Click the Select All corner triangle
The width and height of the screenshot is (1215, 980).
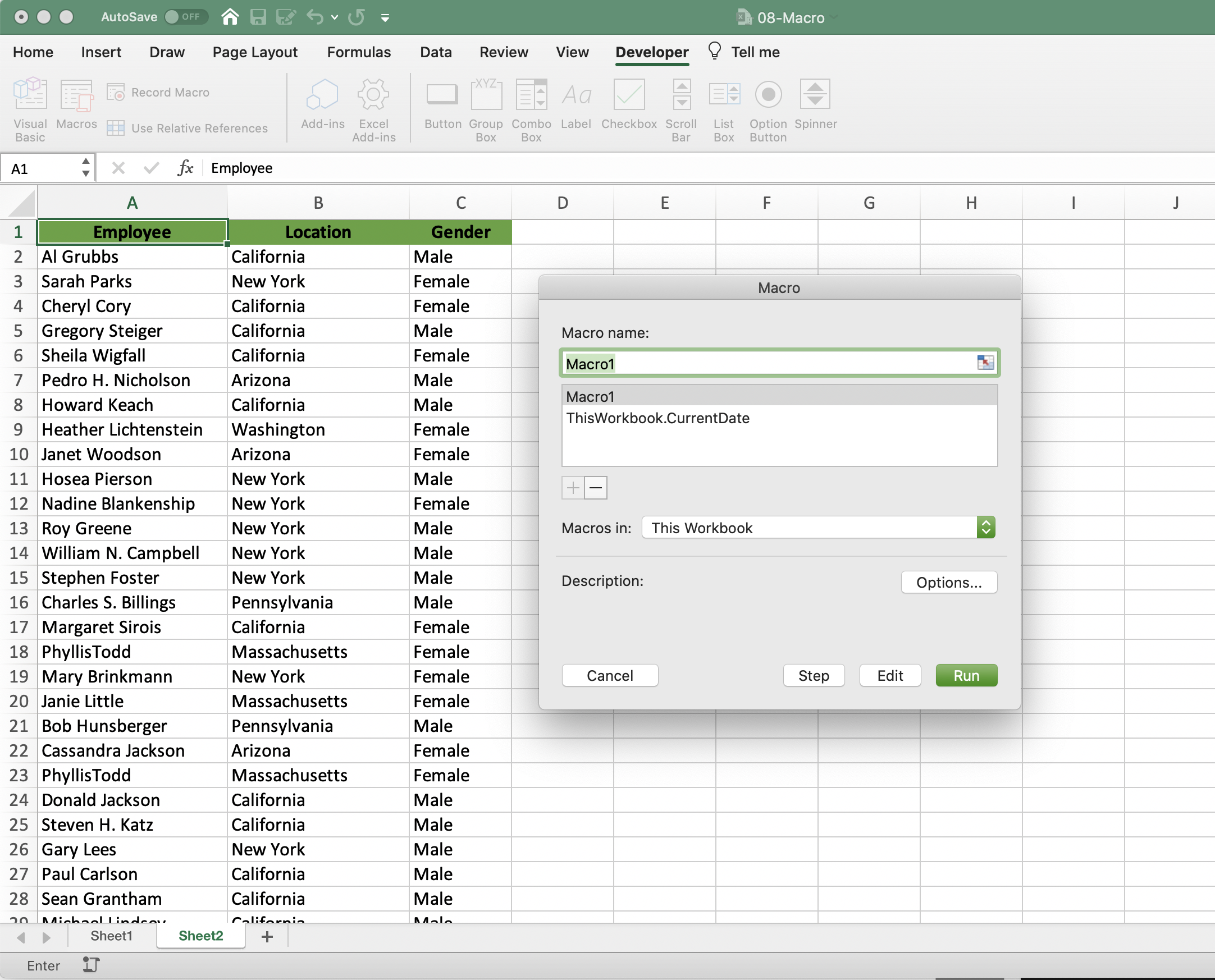(21, 204)
